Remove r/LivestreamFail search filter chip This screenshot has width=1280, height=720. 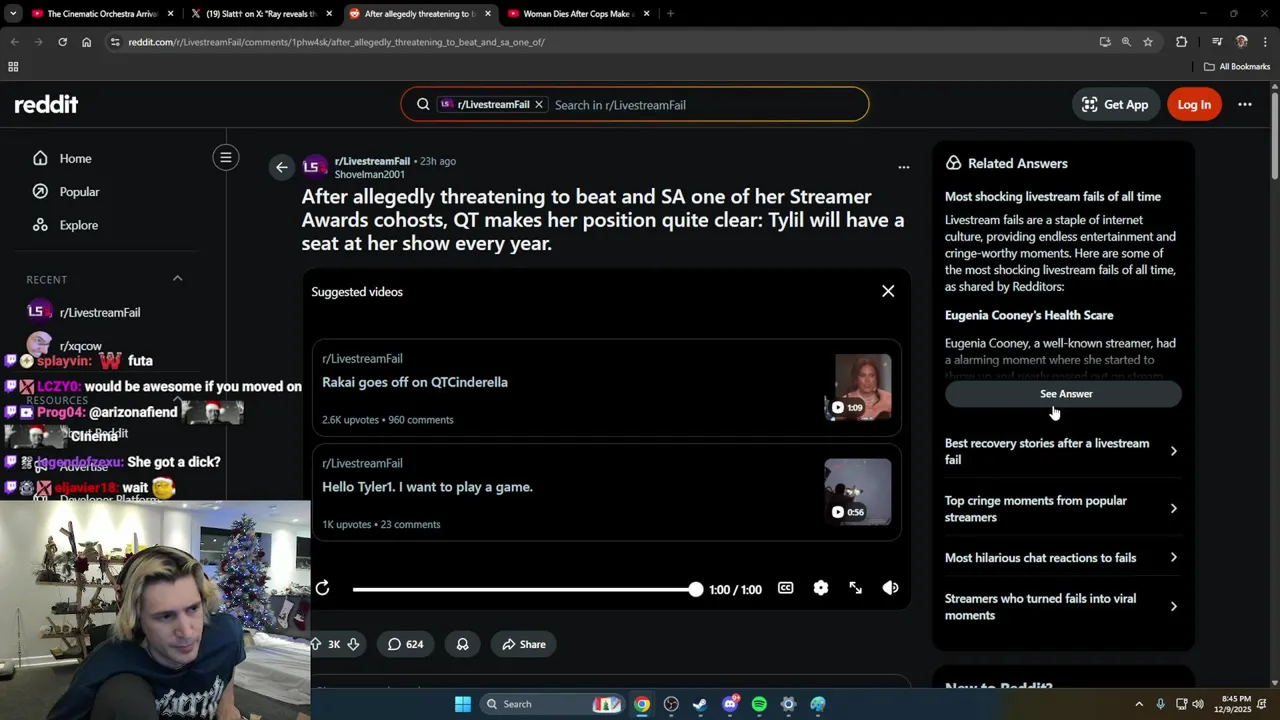[x=538, y=104]
